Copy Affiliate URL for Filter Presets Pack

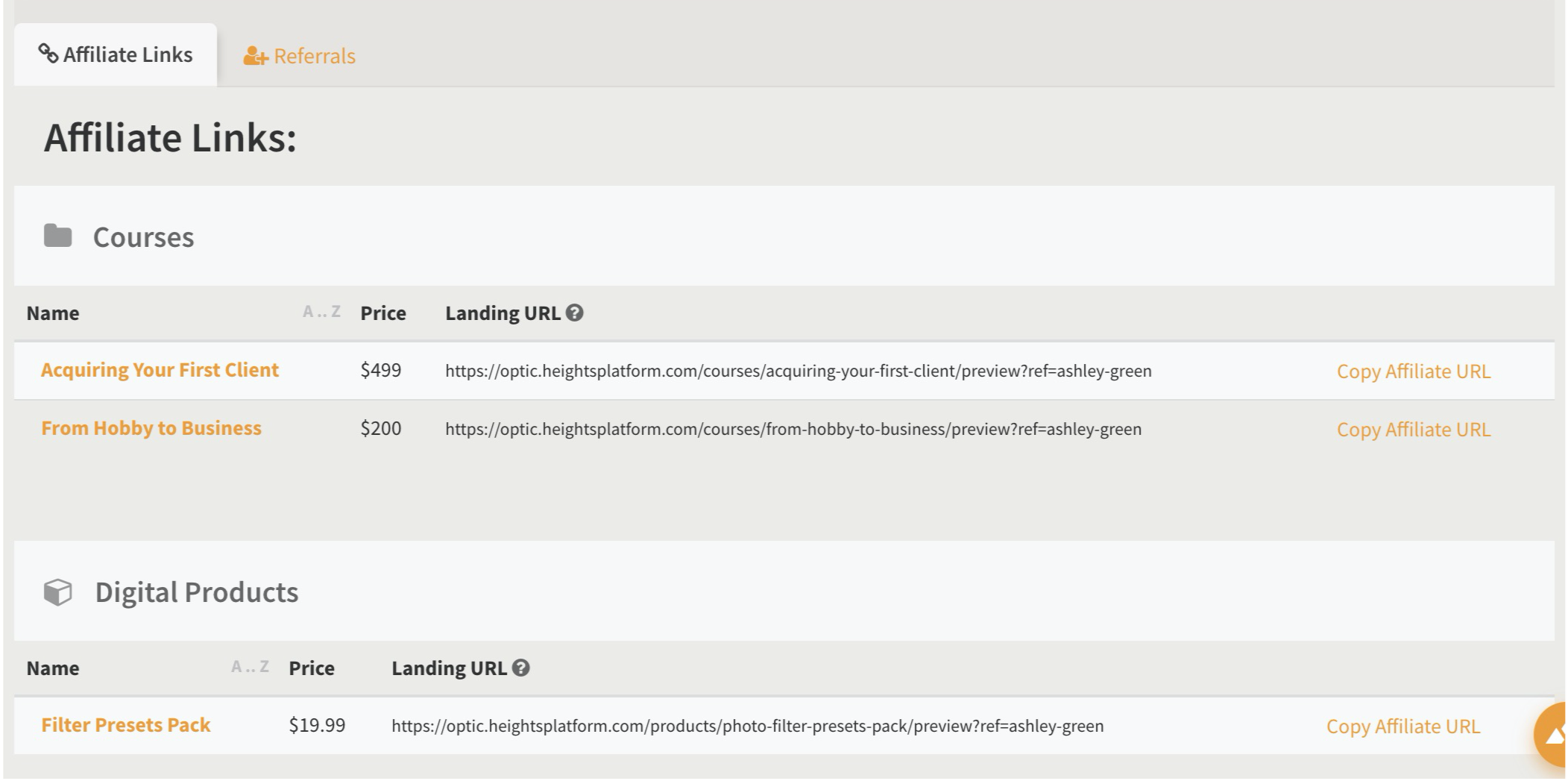pos(1403,727)
